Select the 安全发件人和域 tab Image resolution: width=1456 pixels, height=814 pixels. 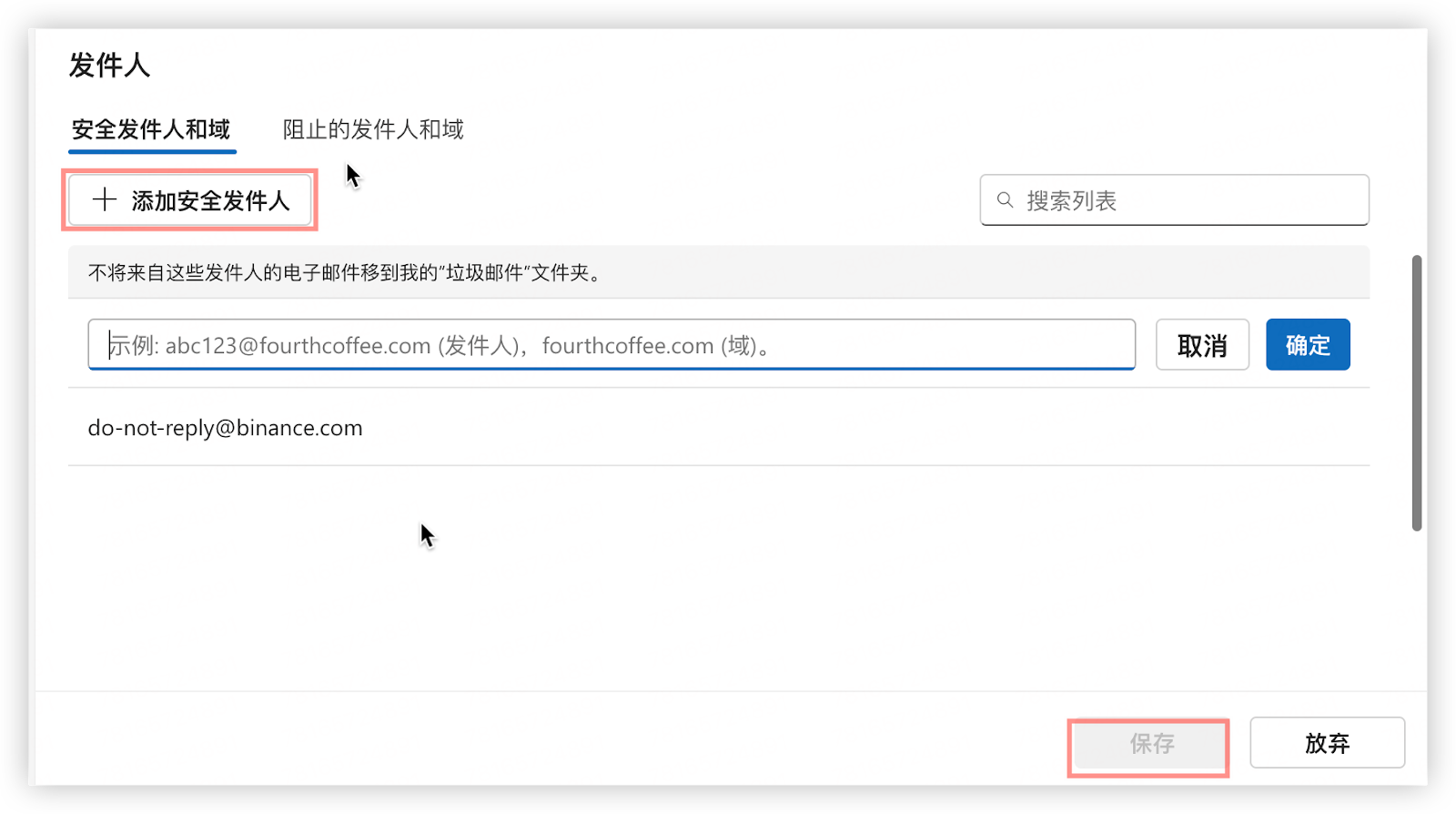click(x=151, y=129)
